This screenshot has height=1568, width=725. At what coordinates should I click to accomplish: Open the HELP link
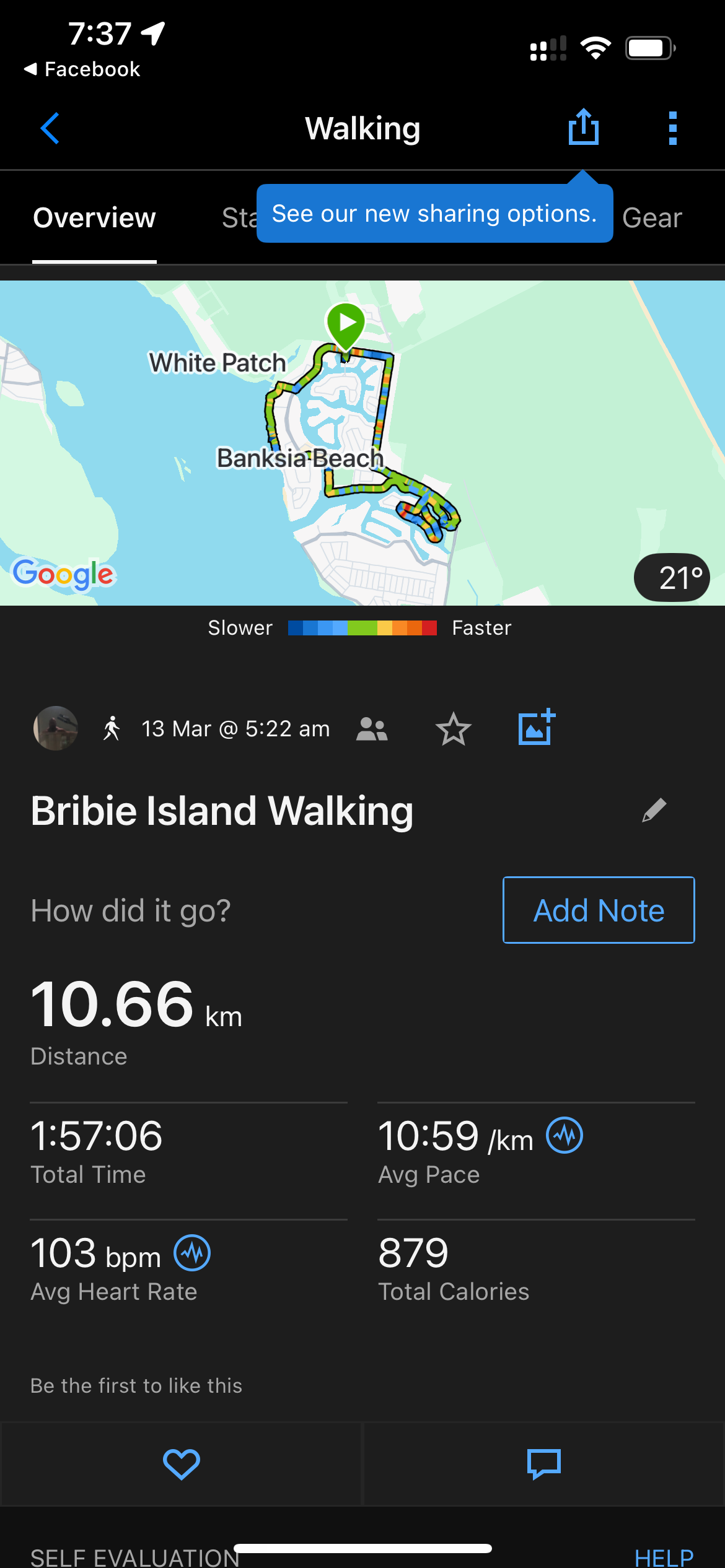point(664,1557)
